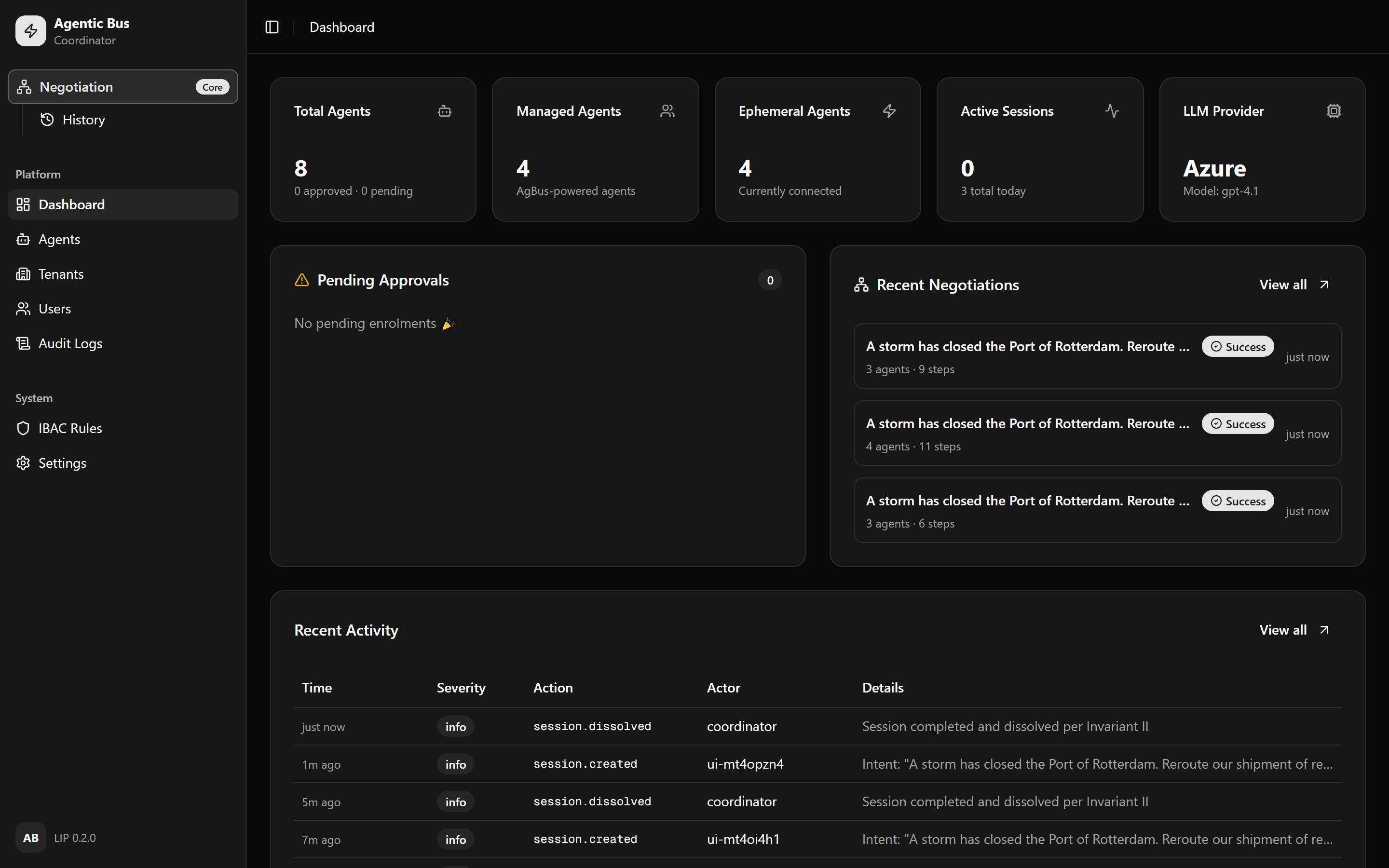The height and width of the screenshot is (868, 1389).
Task: Click the Pending Approvals warning triangle icon
Action: 302,280
